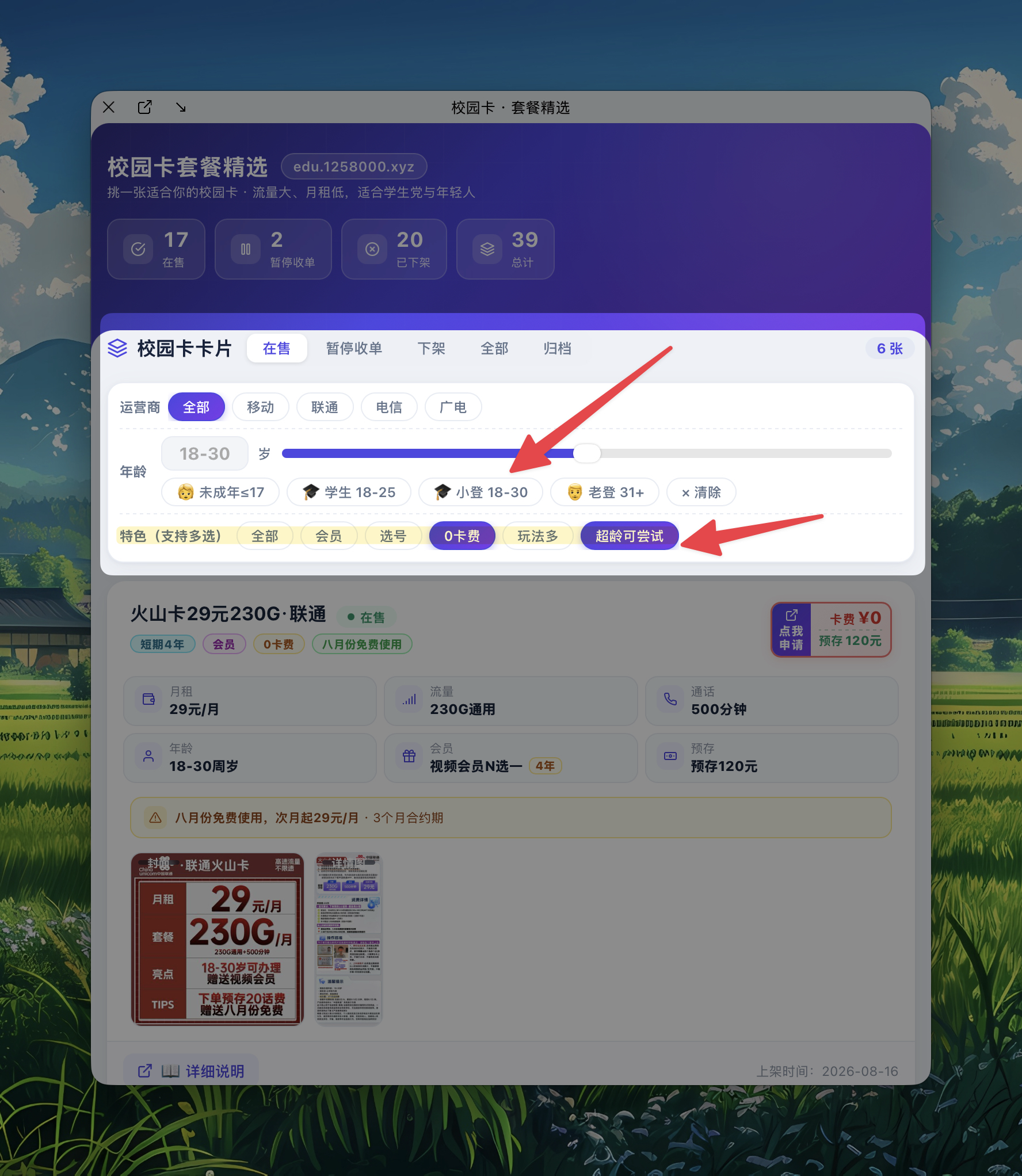Click the open book icon beside 详细说明

[170, 1071]
